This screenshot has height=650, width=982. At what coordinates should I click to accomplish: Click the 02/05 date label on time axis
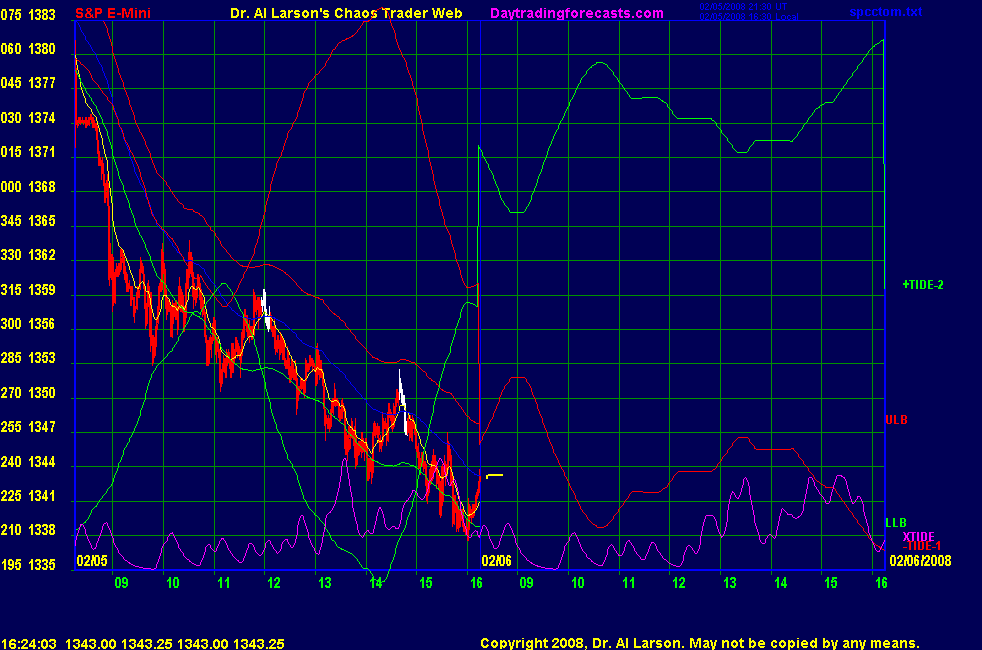tap(91, 561)
